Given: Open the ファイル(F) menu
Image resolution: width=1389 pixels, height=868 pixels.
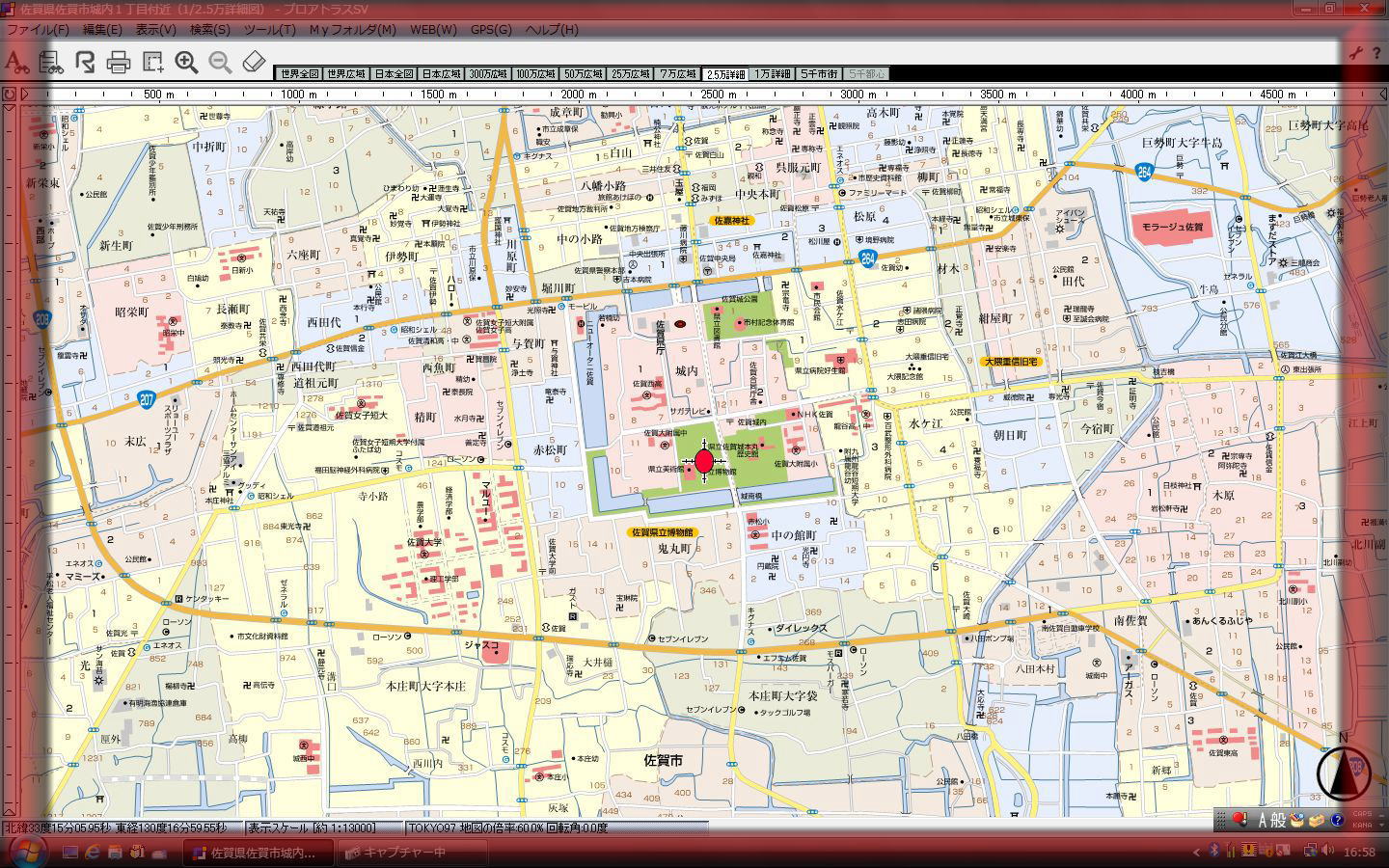Looking at the screenshot, I should (x=38, y=29).
